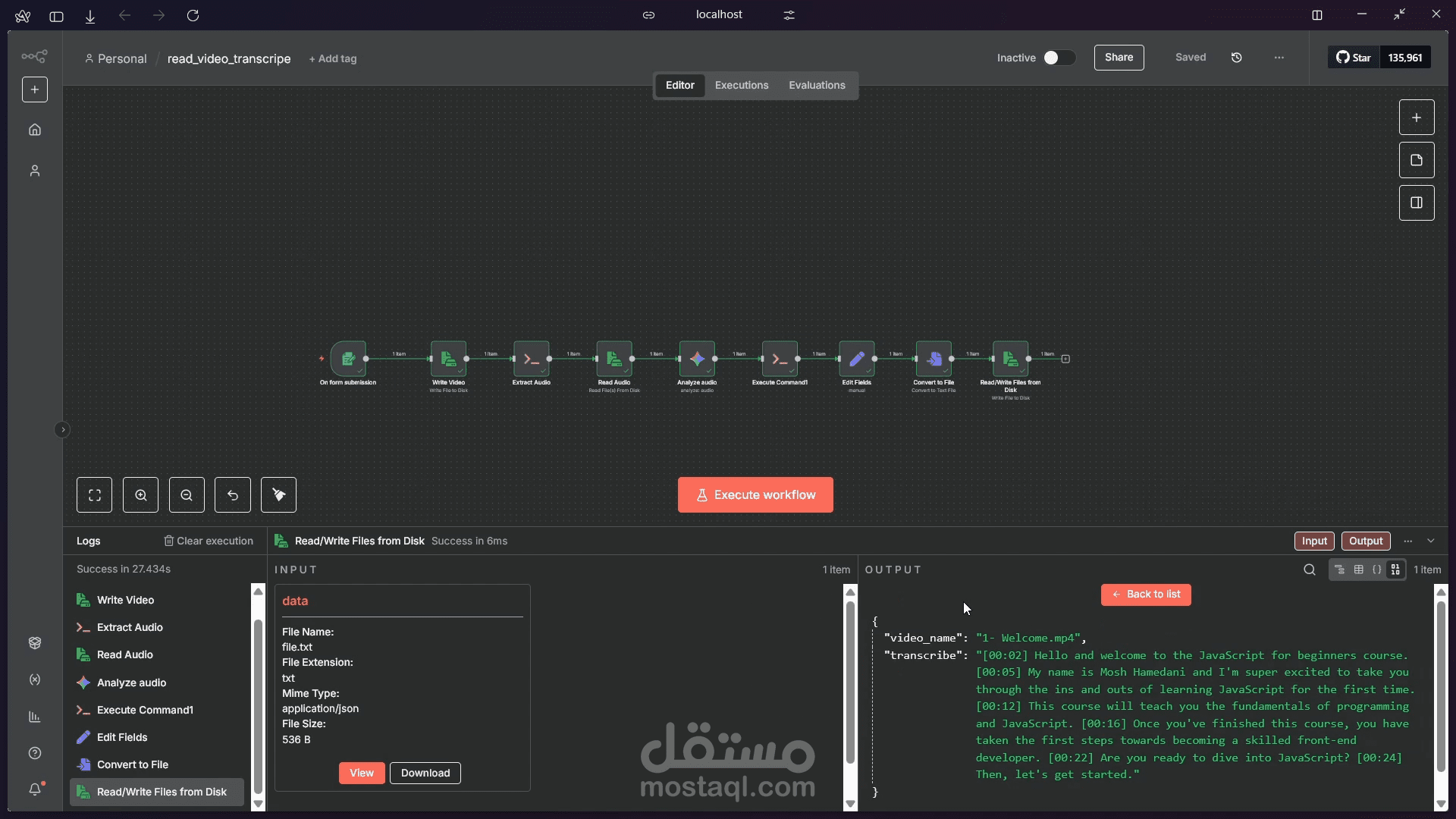Collapse the logs panel with chevron

(x=1431, y=541)
